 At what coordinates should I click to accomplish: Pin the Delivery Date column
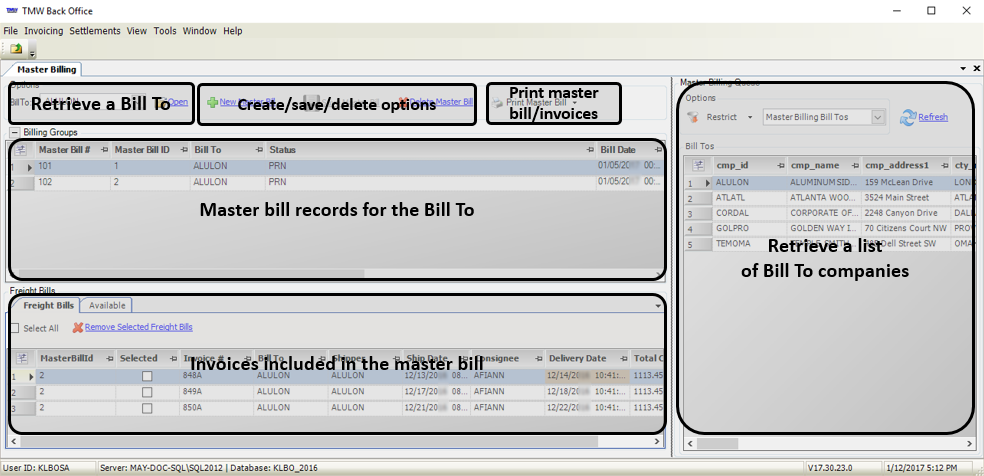(x=624, y=358)
